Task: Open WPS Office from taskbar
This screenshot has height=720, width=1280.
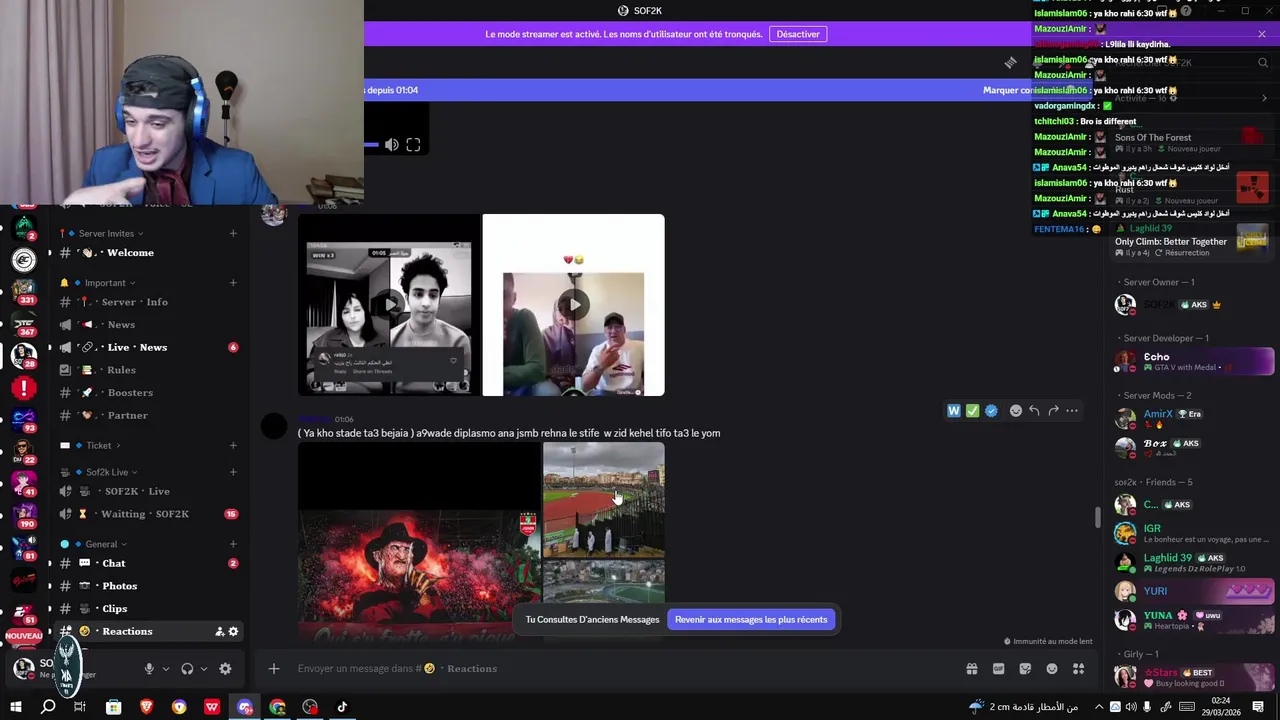Action: 212,707
